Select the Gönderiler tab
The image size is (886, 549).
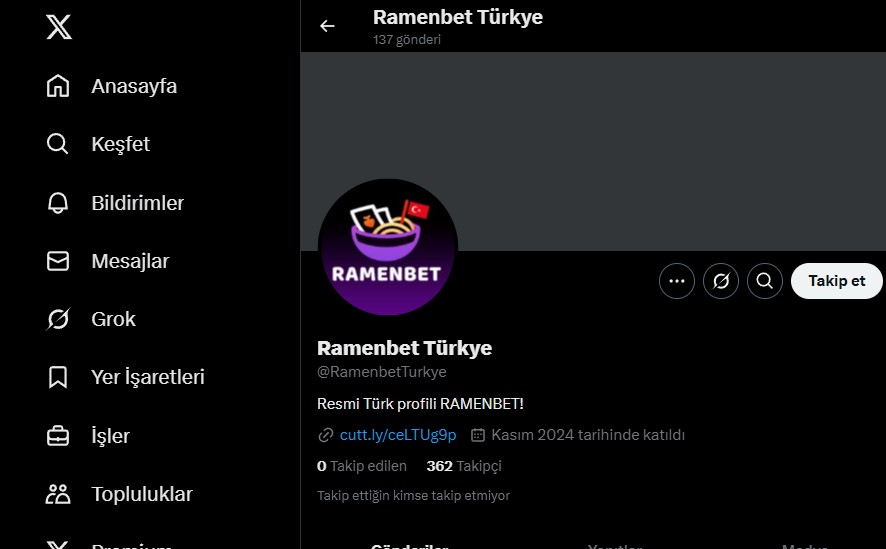coord(409,546)
